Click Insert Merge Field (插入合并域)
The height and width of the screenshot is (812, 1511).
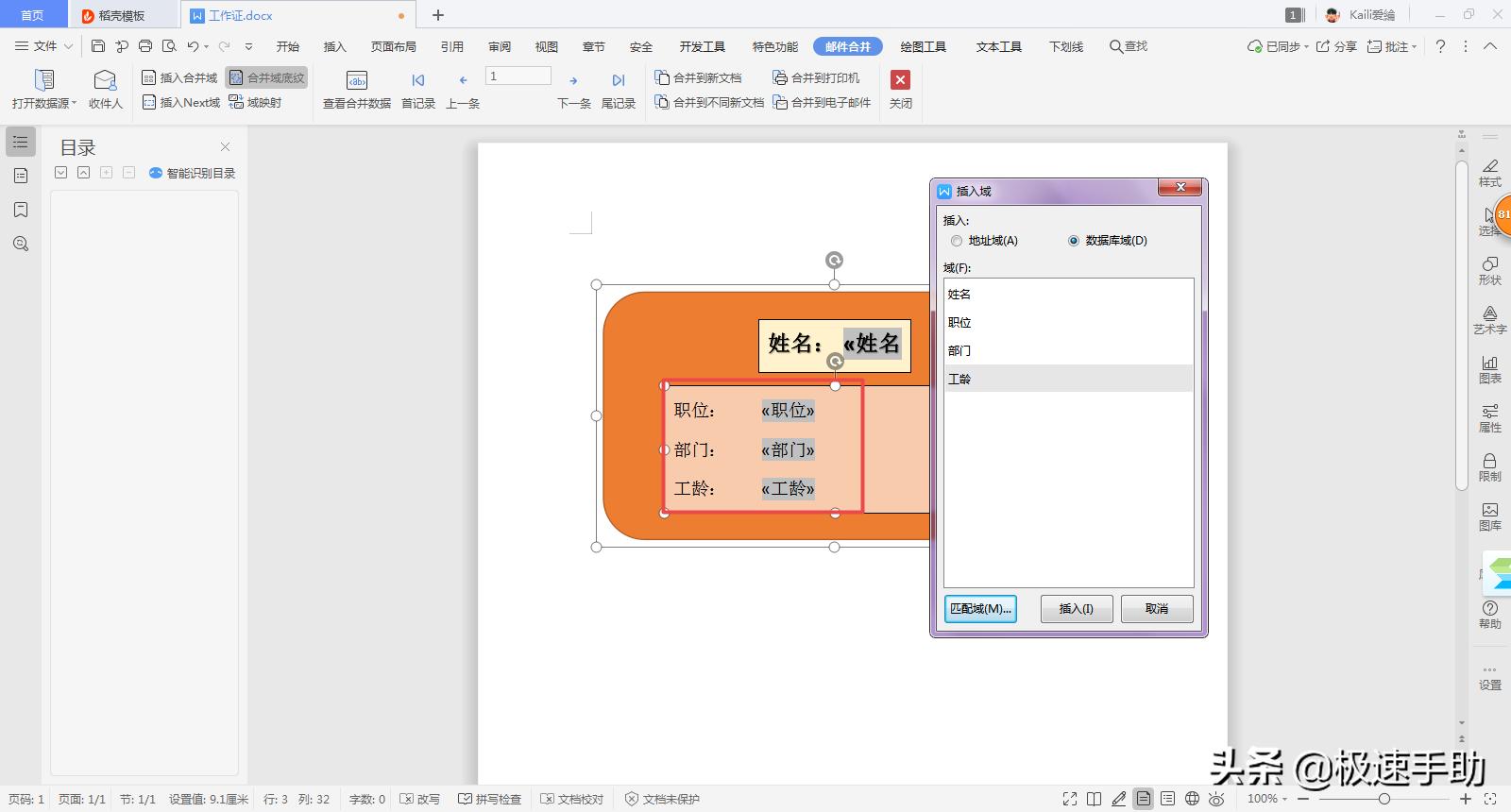[x=179, y=77]
